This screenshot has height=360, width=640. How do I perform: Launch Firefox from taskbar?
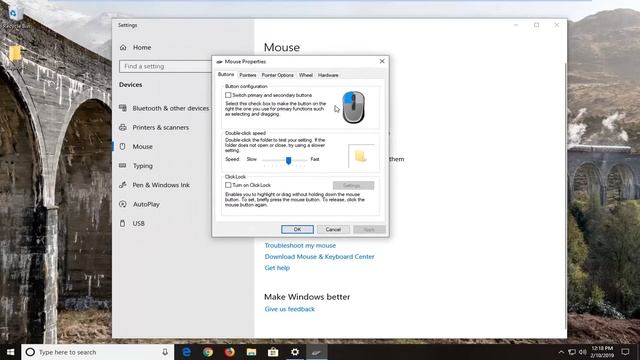(229, 352)
